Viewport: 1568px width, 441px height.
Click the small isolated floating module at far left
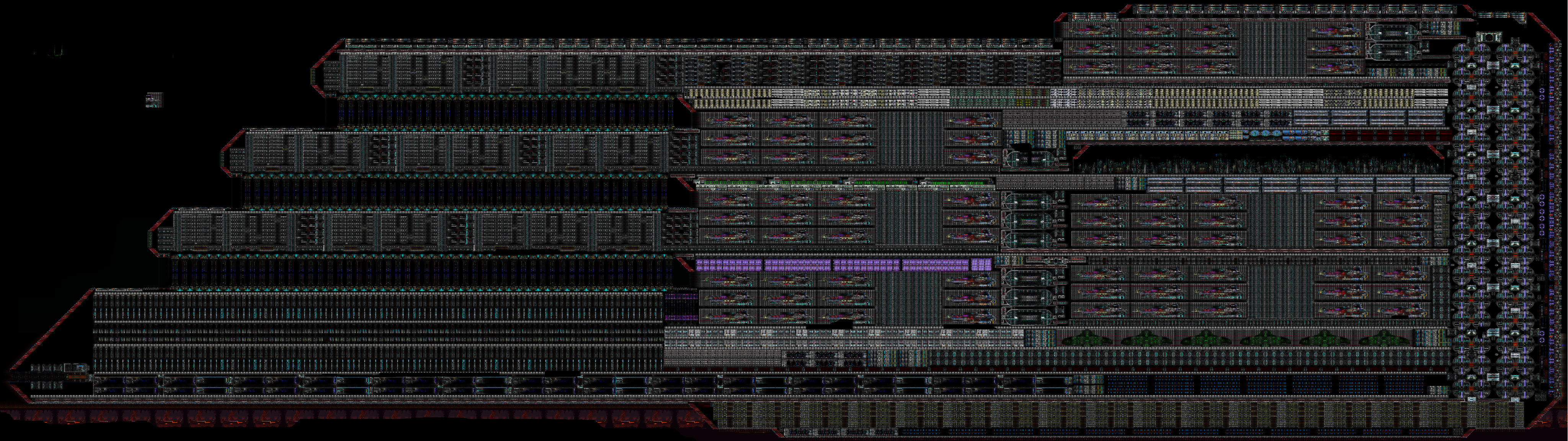pos(155,100)
